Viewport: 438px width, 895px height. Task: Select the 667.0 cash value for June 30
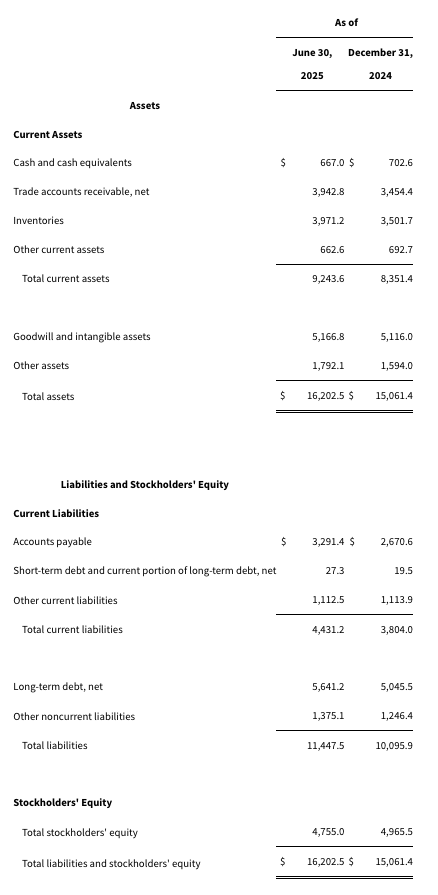tap(332, 163)
